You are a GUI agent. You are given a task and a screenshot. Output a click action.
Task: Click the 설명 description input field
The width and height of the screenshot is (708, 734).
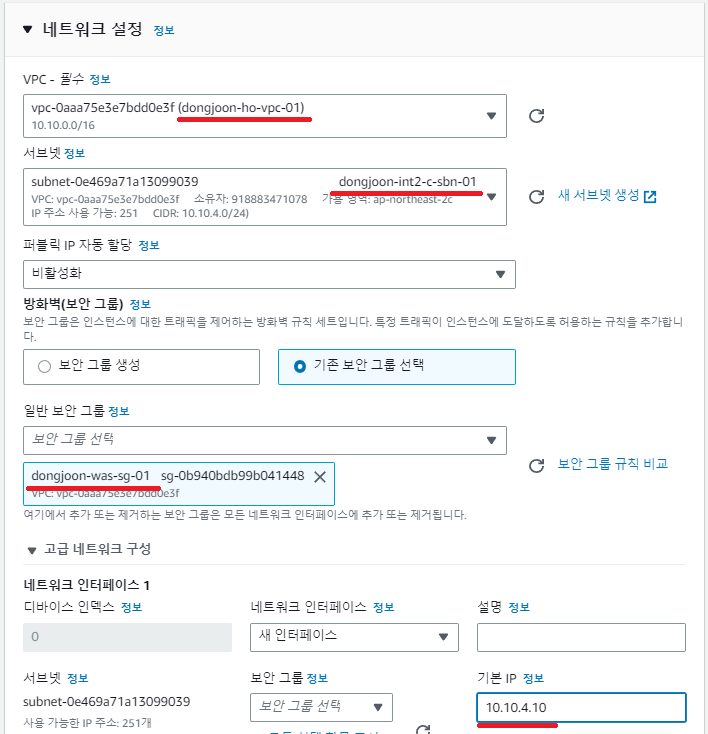click(x=581, y=637)
